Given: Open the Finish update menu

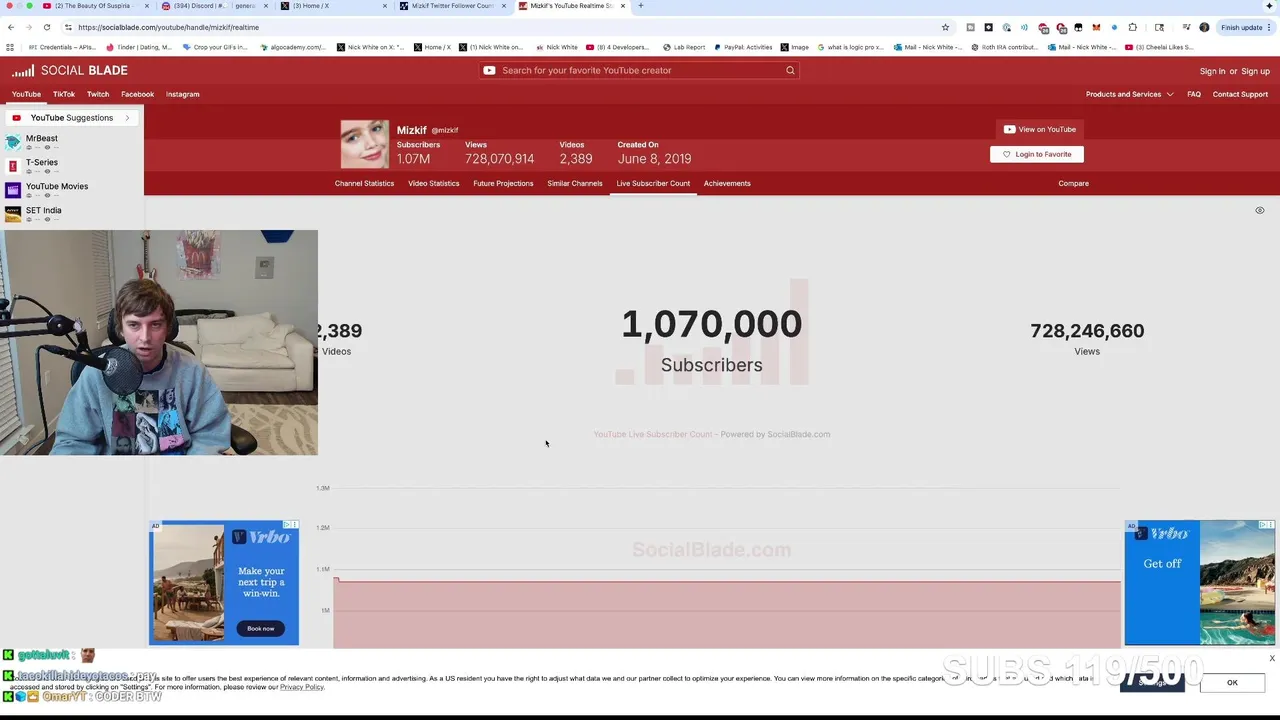Looking at the screenshot, I should 1244,27.
